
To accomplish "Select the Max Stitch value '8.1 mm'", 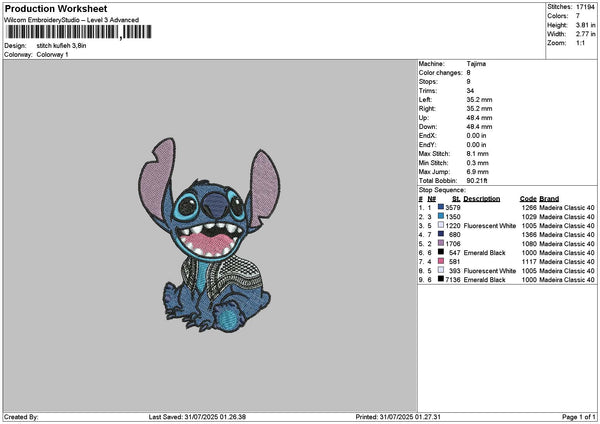I will point(478,154).
